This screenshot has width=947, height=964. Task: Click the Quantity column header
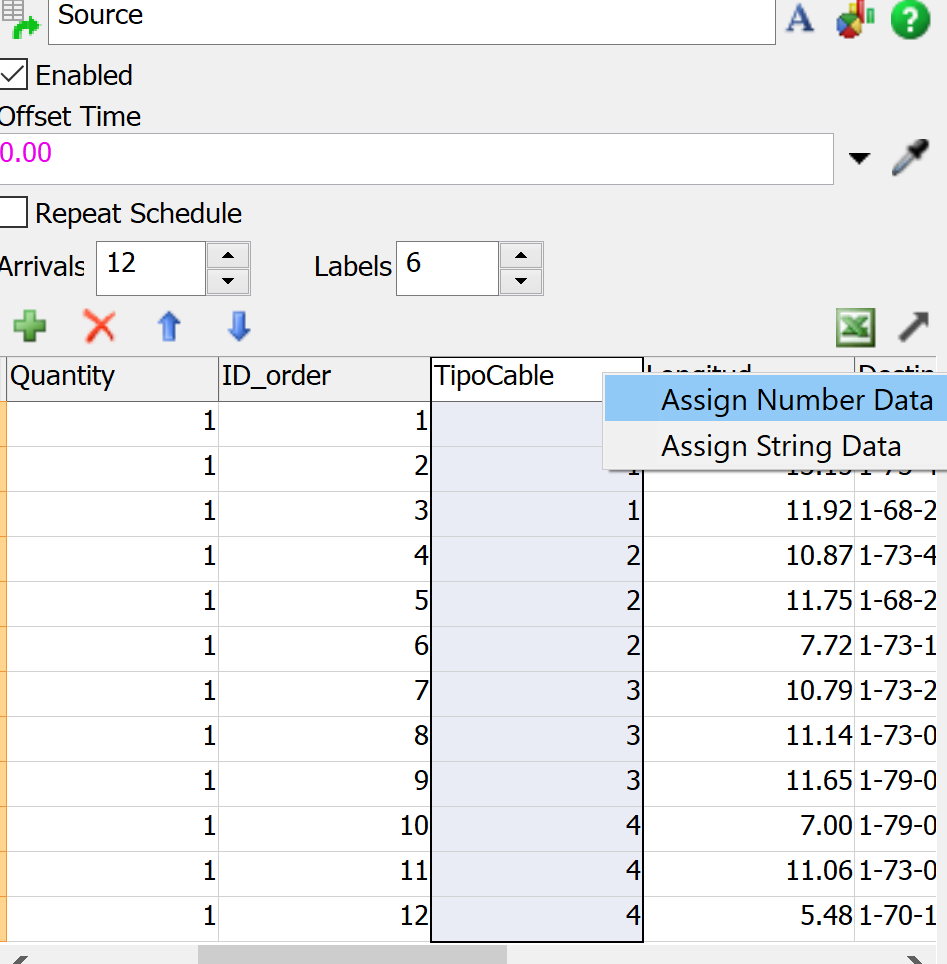[112, 377]
